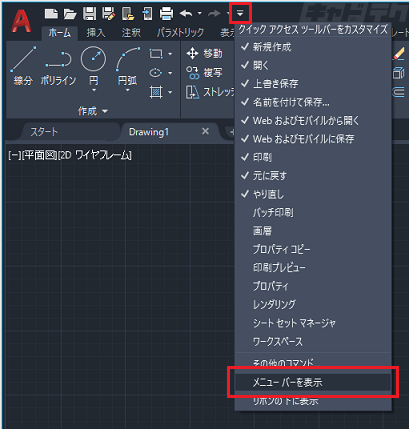Screen dimensions: 409x429
Task: Open Quick Access toolbar customize dropdown arrow
Action: tap(240, 14)
